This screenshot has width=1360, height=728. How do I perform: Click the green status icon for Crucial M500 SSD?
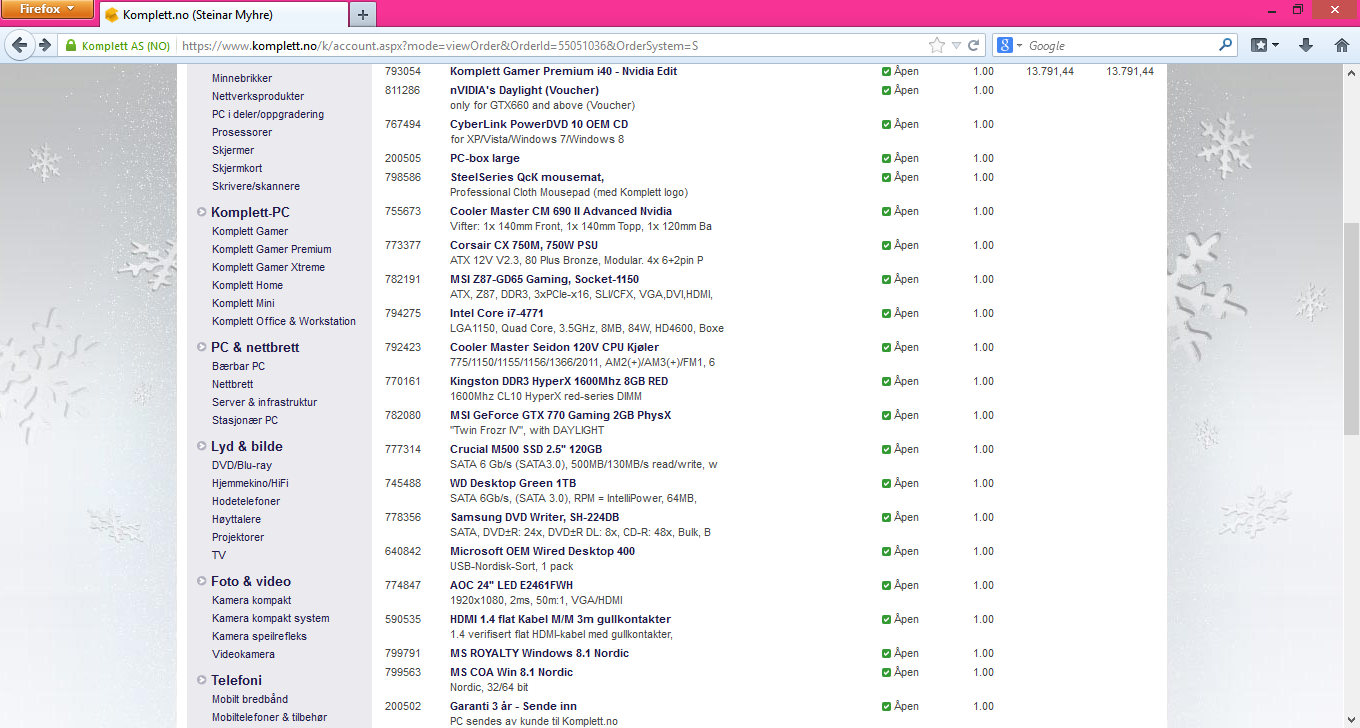point(887,450)
